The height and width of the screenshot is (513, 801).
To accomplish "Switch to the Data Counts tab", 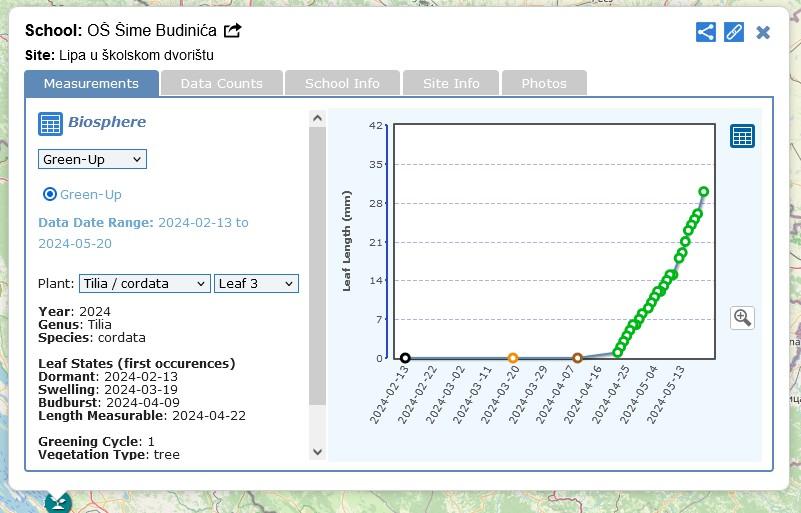I will 221,83.
